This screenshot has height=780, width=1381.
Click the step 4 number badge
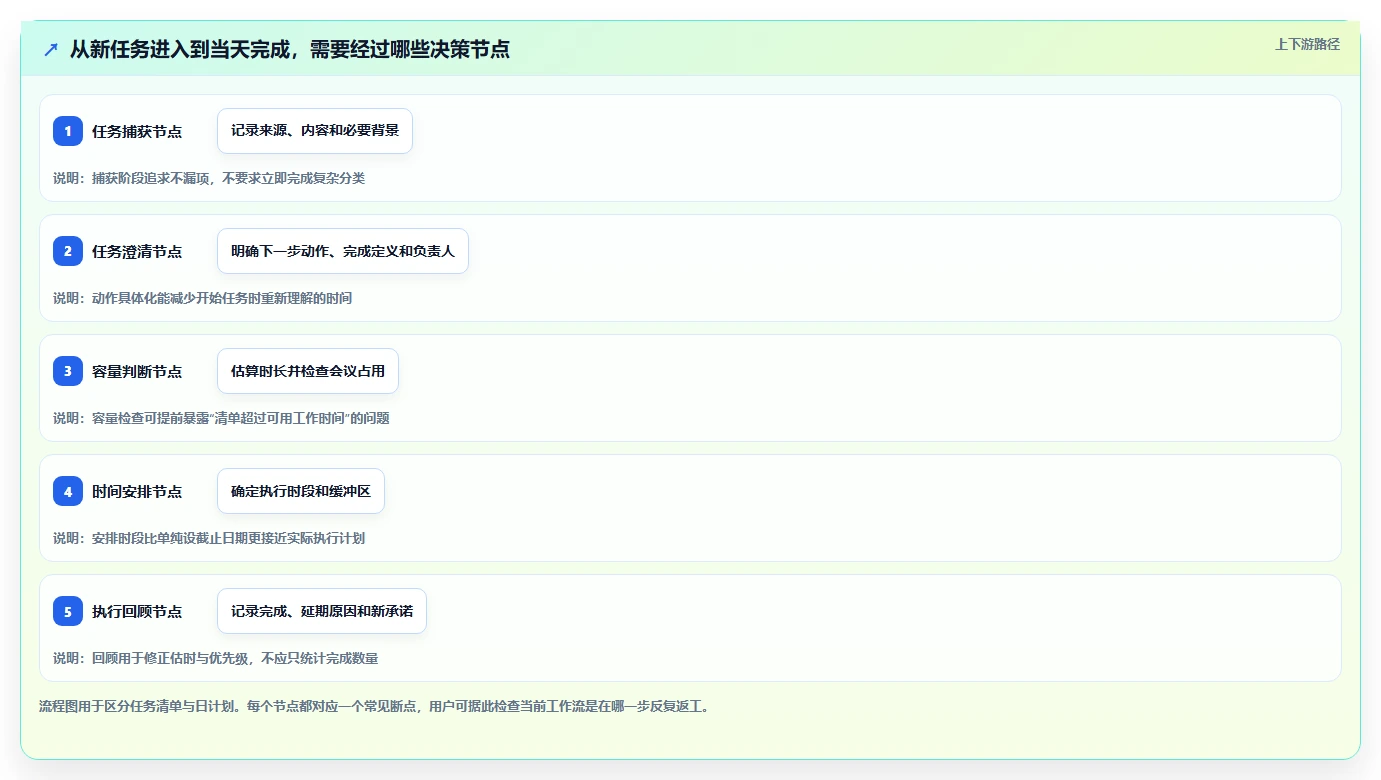68,491
